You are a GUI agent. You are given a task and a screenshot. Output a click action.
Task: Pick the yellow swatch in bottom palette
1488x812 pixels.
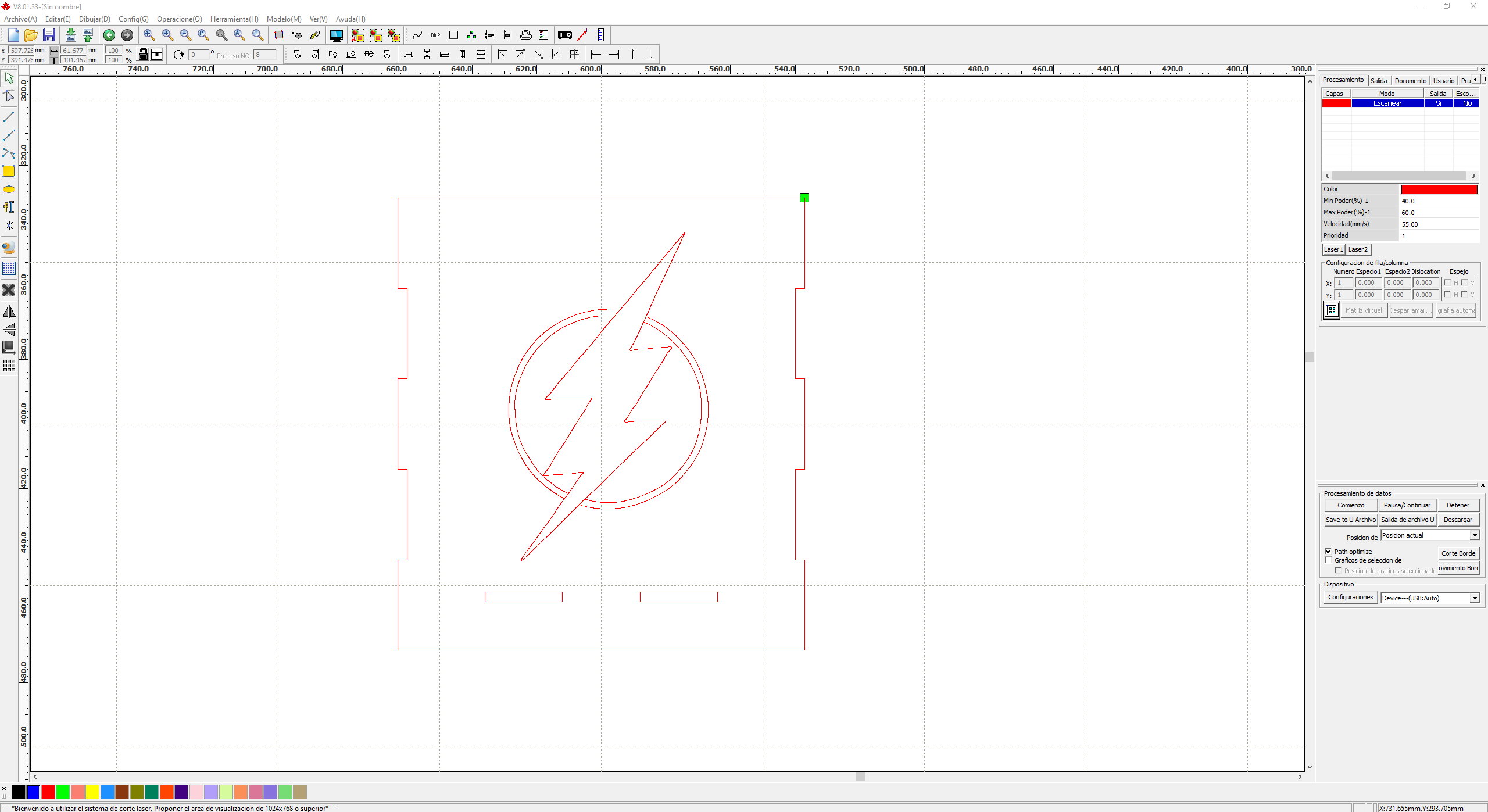(x=92, y=792)
